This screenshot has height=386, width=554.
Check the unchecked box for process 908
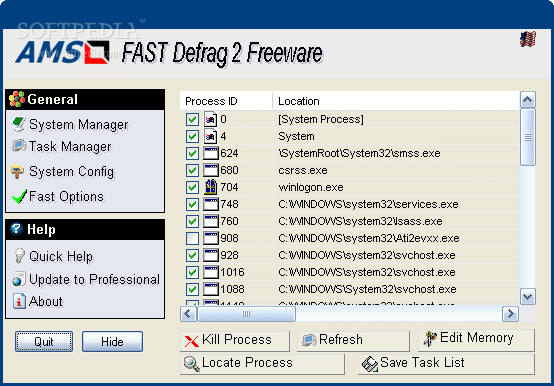point(192,238)
